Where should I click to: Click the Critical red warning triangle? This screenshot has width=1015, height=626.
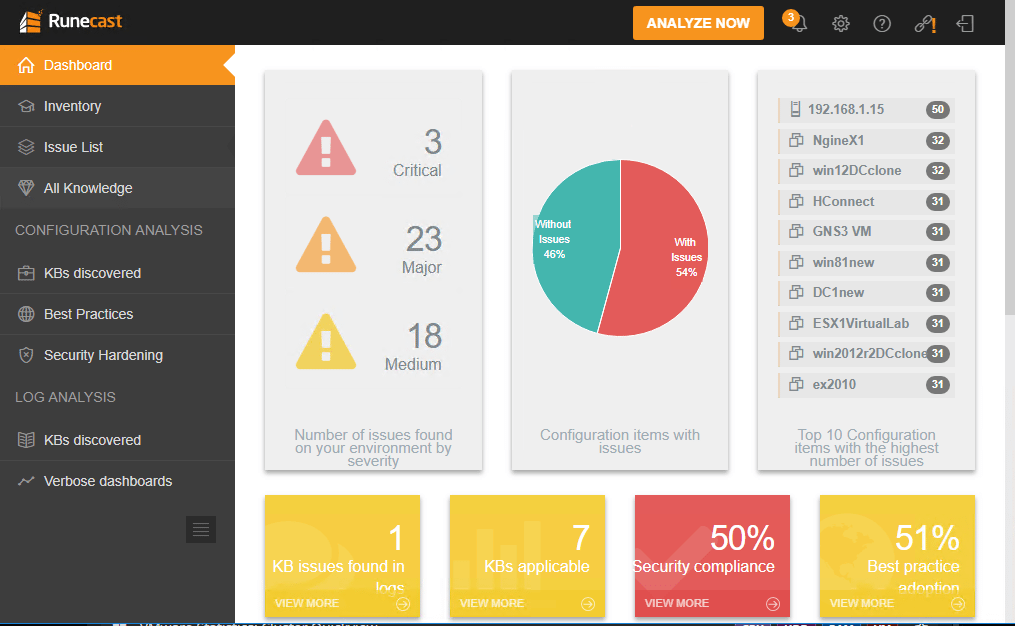click(326, 148)
